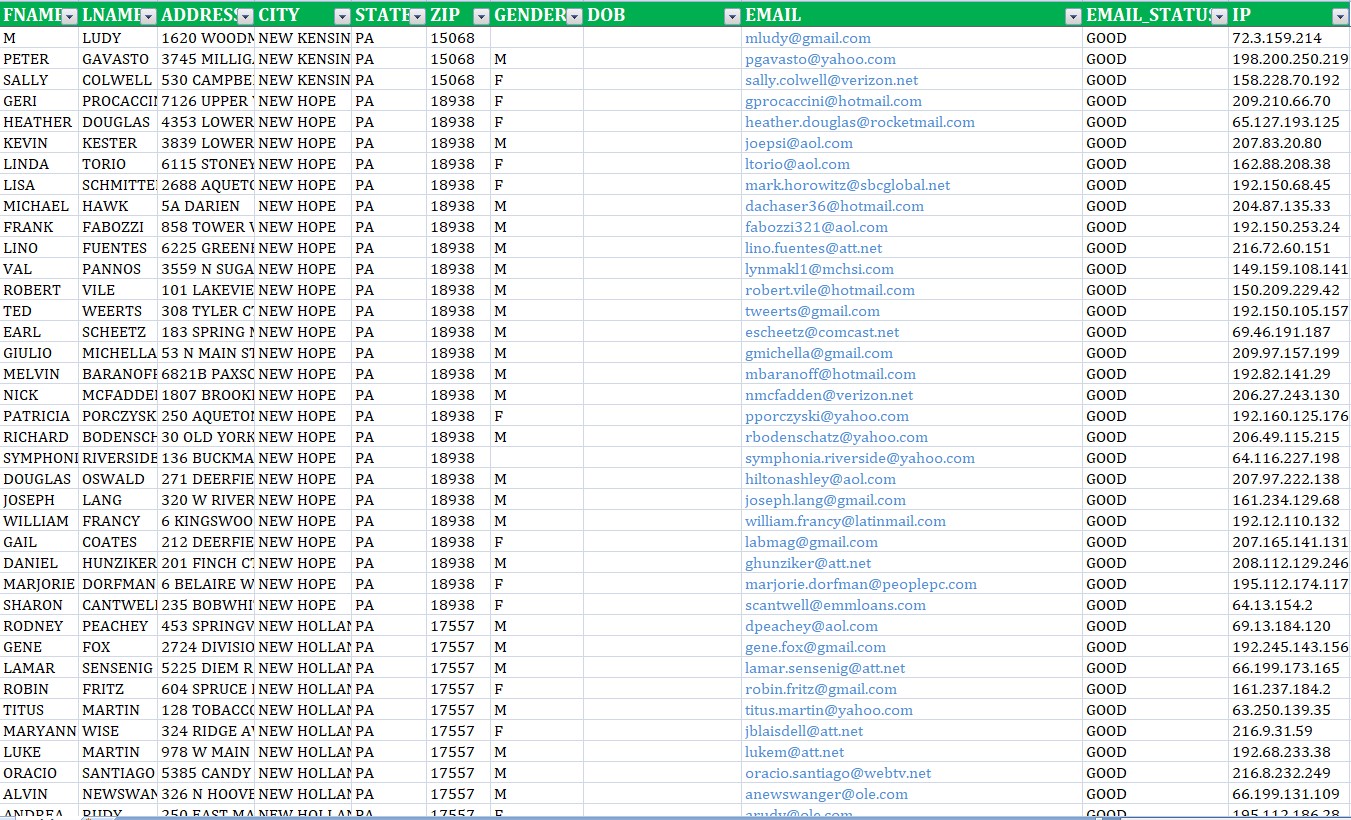
Task: Open heather.douglas@rocketmail.com email link
Action: (860, 122)
